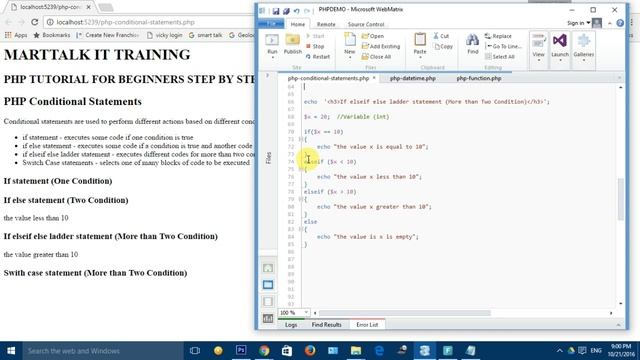Click the Site workspace icon in sidebar
The image size is (640, 360).
268,268
